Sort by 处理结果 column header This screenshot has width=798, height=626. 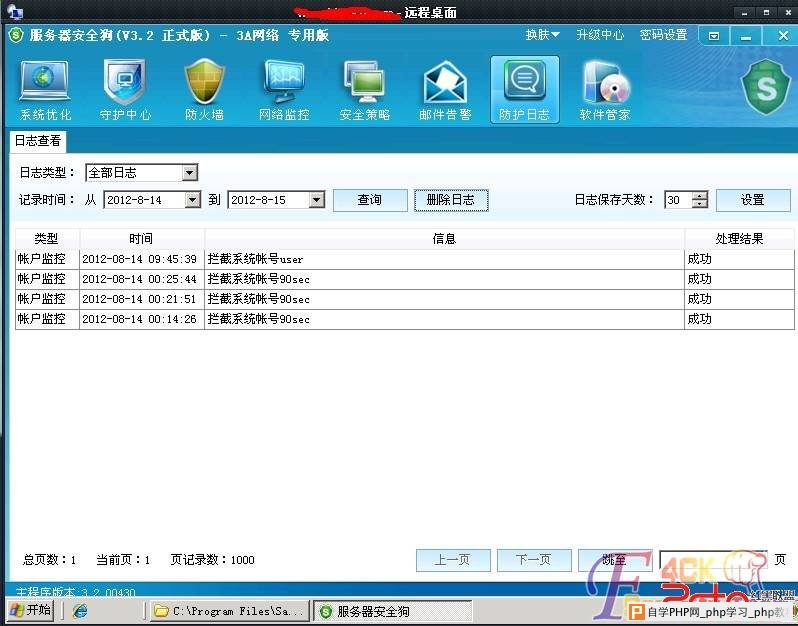pyautogui.click(x=739, y=239)
